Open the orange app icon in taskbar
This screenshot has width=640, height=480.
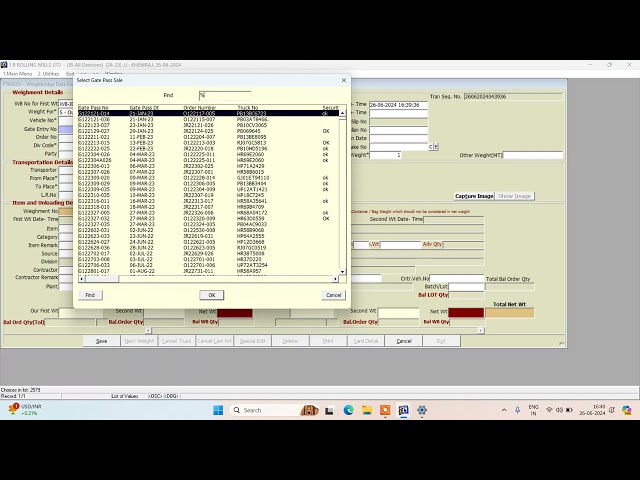[x=385, y=410]
